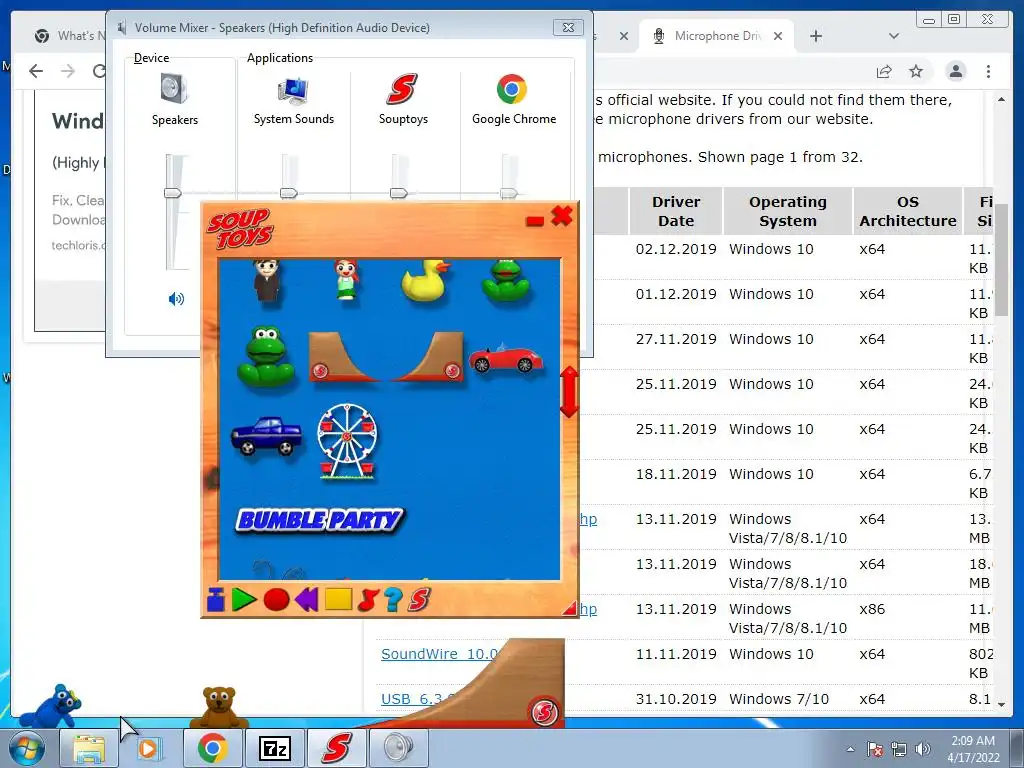Click the Souptoys icon in Volume Mixer
The height and width of the screenshot is (768, 1024).
tap(402, 89)
